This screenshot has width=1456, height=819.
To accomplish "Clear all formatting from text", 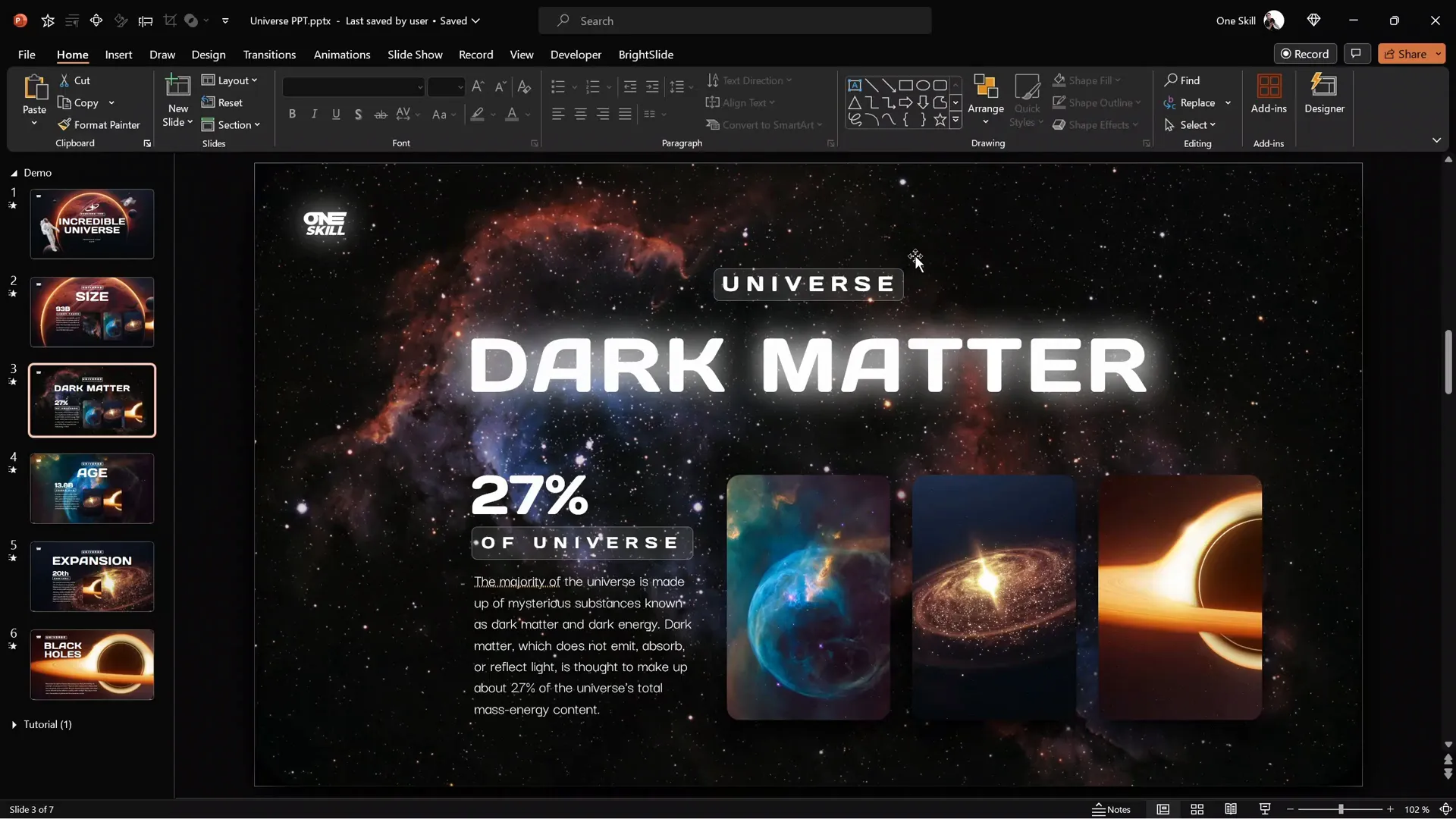I will (524, 87).
